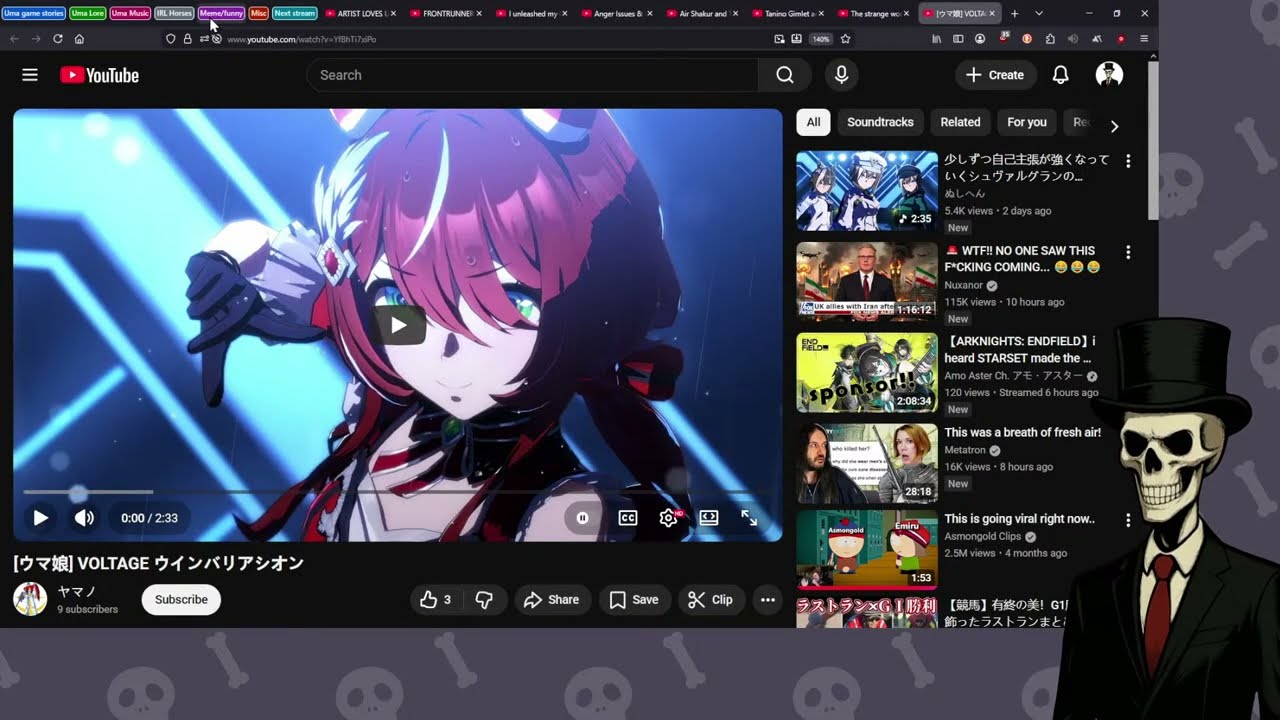Open more actions under the video
The width and height of the screenshot is (1280, 720).
(x=768, y=600)
